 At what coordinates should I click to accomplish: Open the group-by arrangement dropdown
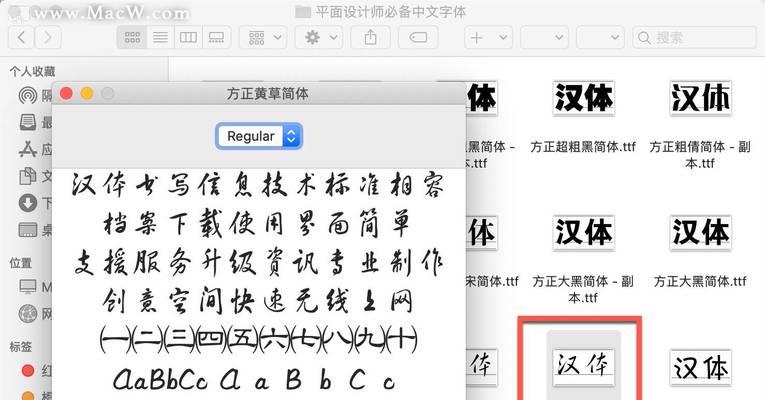(x=263, y=38)
